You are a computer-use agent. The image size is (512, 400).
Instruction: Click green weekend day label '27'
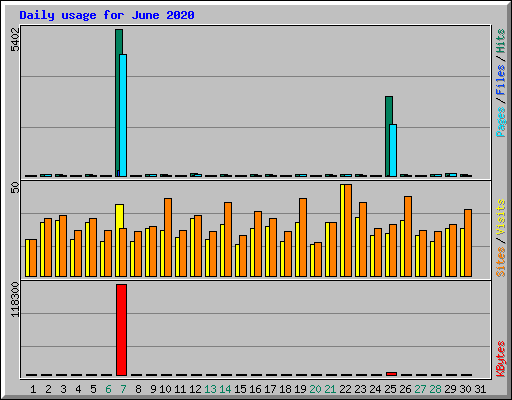(420, 389)
